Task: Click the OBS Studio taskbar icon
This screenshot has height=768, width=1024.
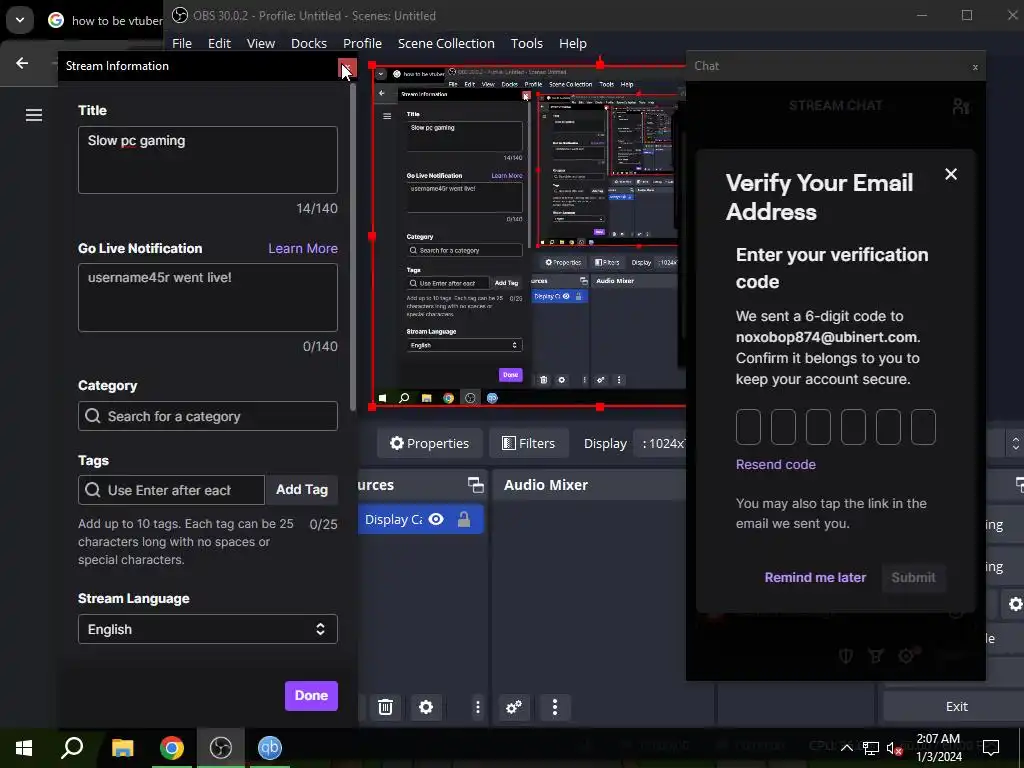Action: point(221,748)
